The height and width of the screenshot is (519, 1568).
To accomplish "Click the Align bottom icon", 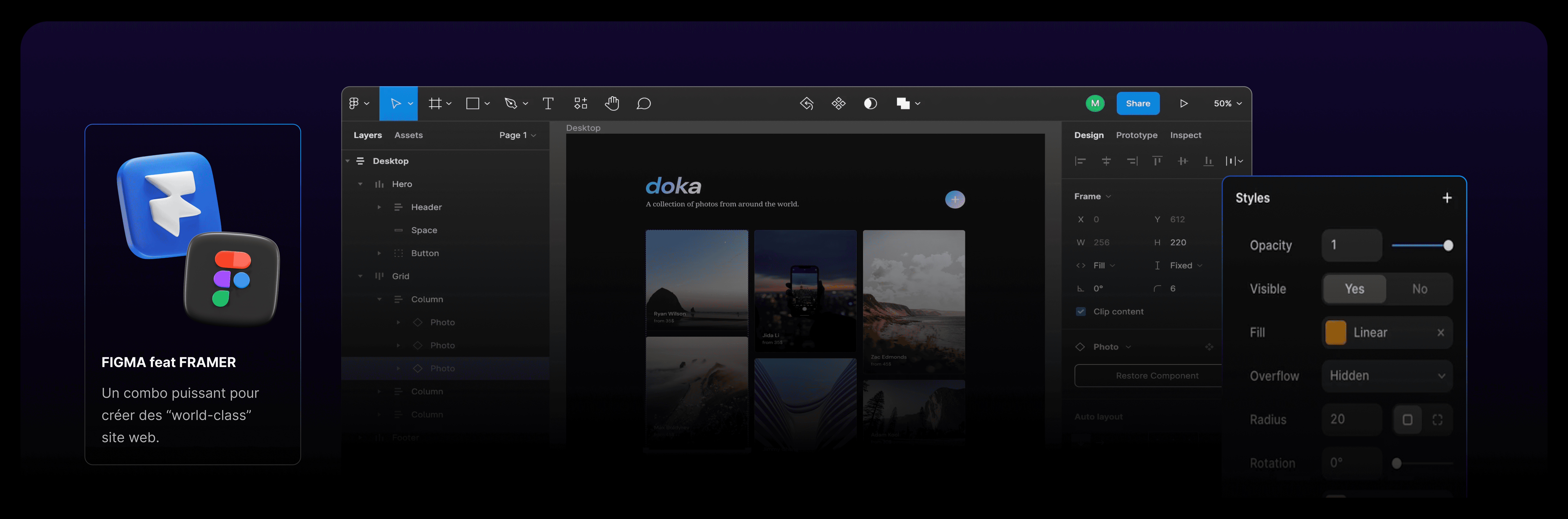I will coord(1208,161).
